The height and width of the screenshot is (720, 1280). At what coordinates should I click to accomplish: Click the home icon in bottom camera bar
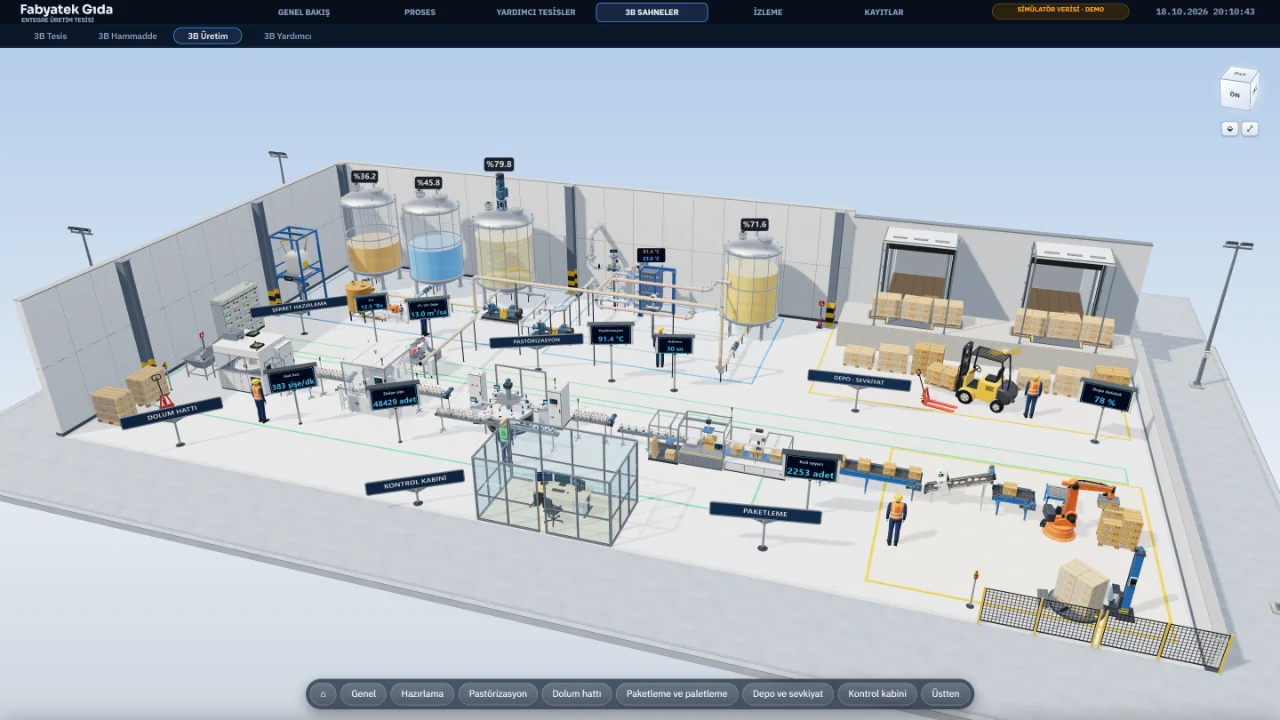pos(322,693)
